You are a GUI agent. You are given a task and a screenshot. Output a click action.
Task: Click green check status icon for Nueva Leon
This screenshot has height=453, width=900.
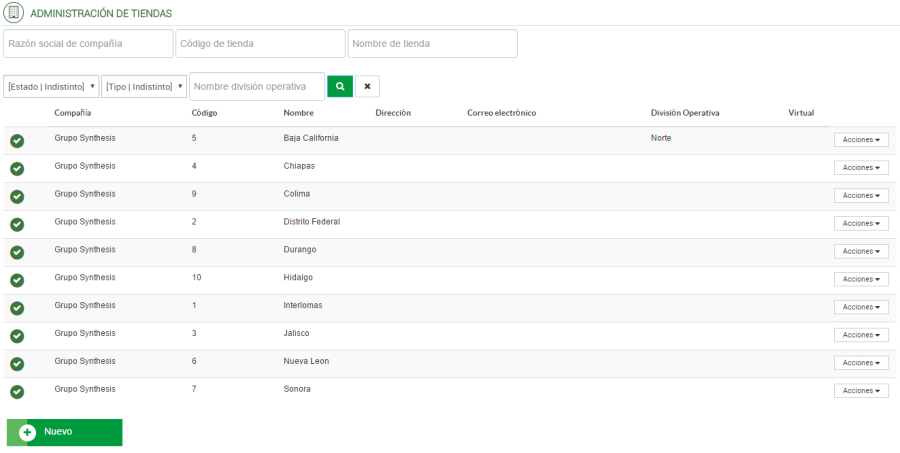(17, 364)
